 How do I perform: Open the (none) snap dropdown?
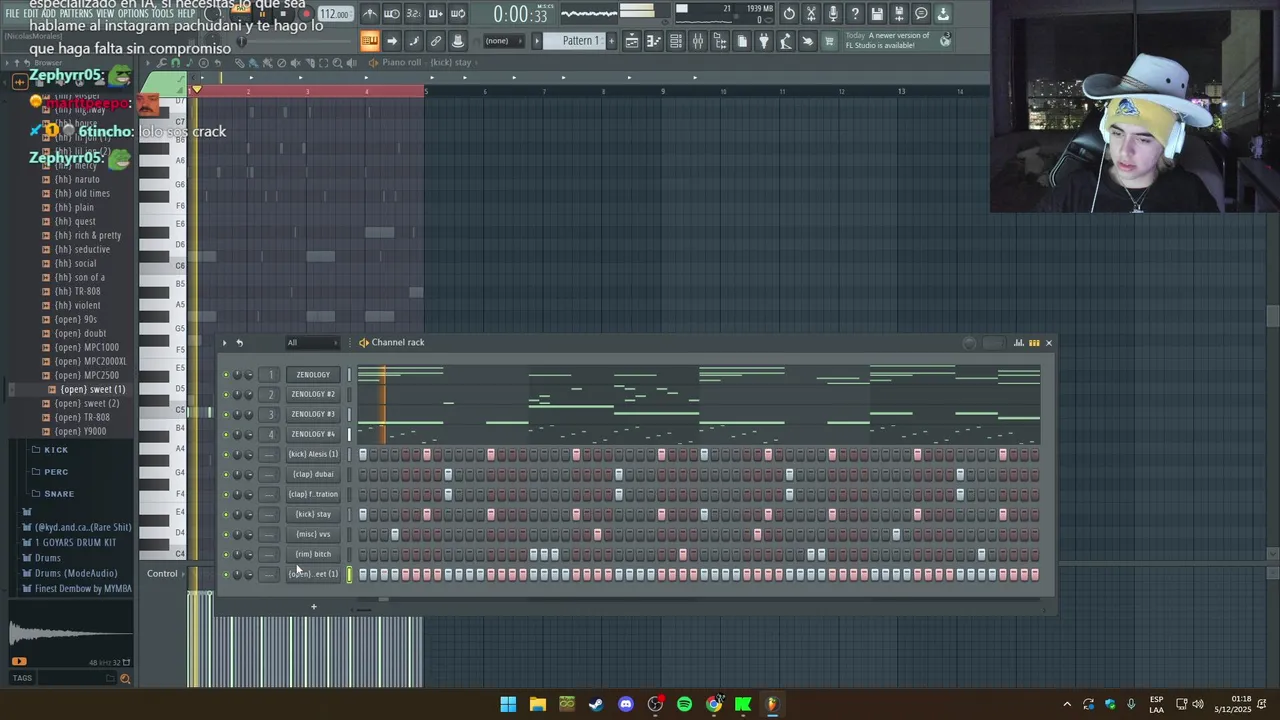point(503,41)
